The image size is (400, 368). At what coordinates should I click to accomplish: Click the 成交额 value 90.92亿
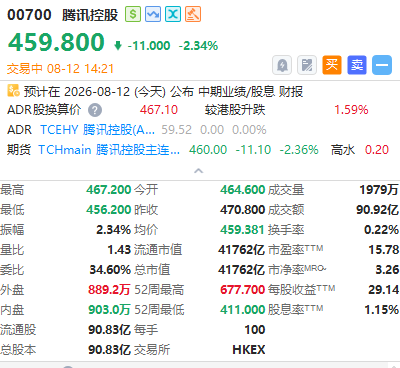[377, 210]
